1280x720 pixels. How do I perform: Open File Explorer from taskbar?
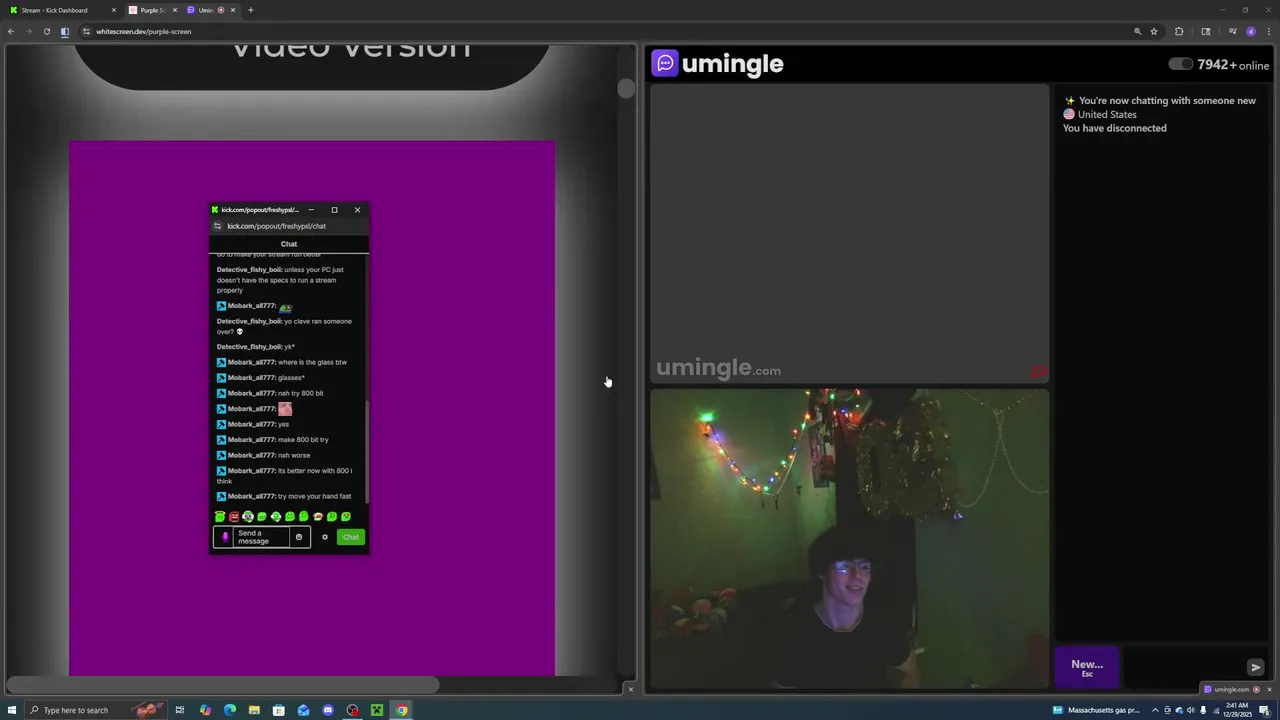pyautogui.click(x=254, y=710)
